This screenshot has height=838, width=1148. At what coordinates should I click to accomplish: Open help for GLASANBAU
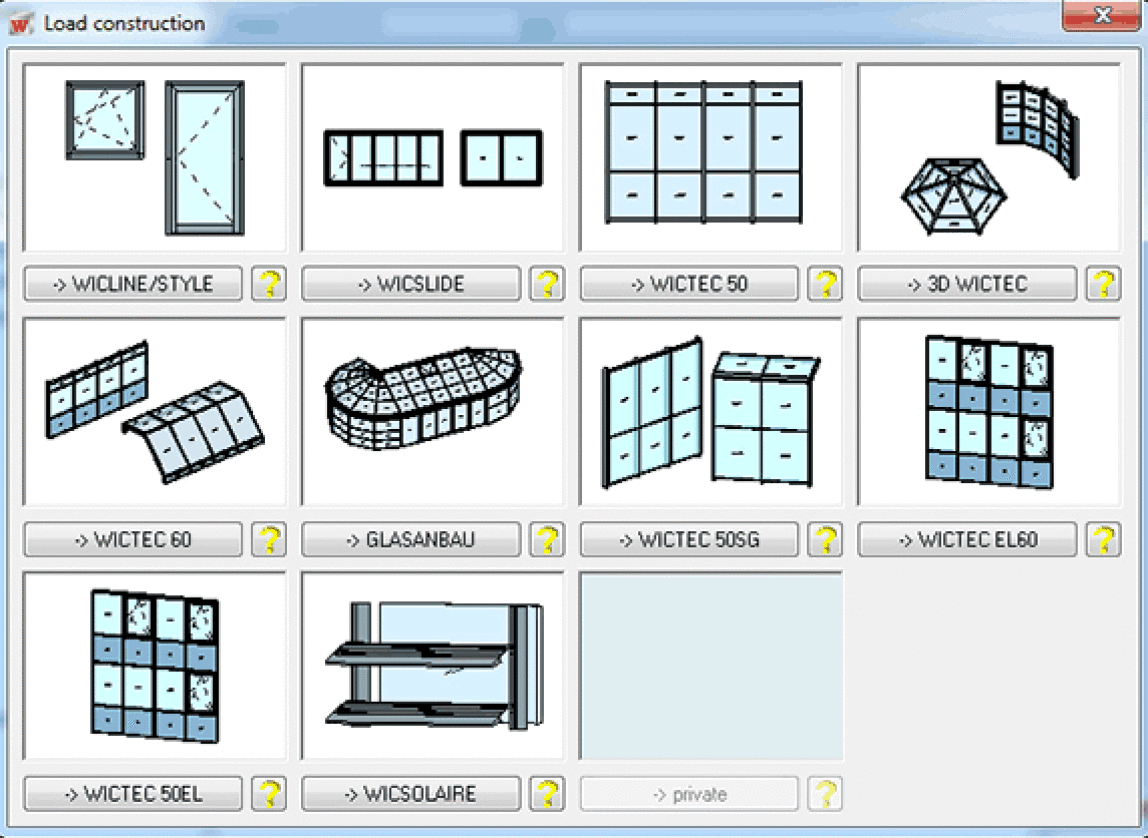(547, 539)
